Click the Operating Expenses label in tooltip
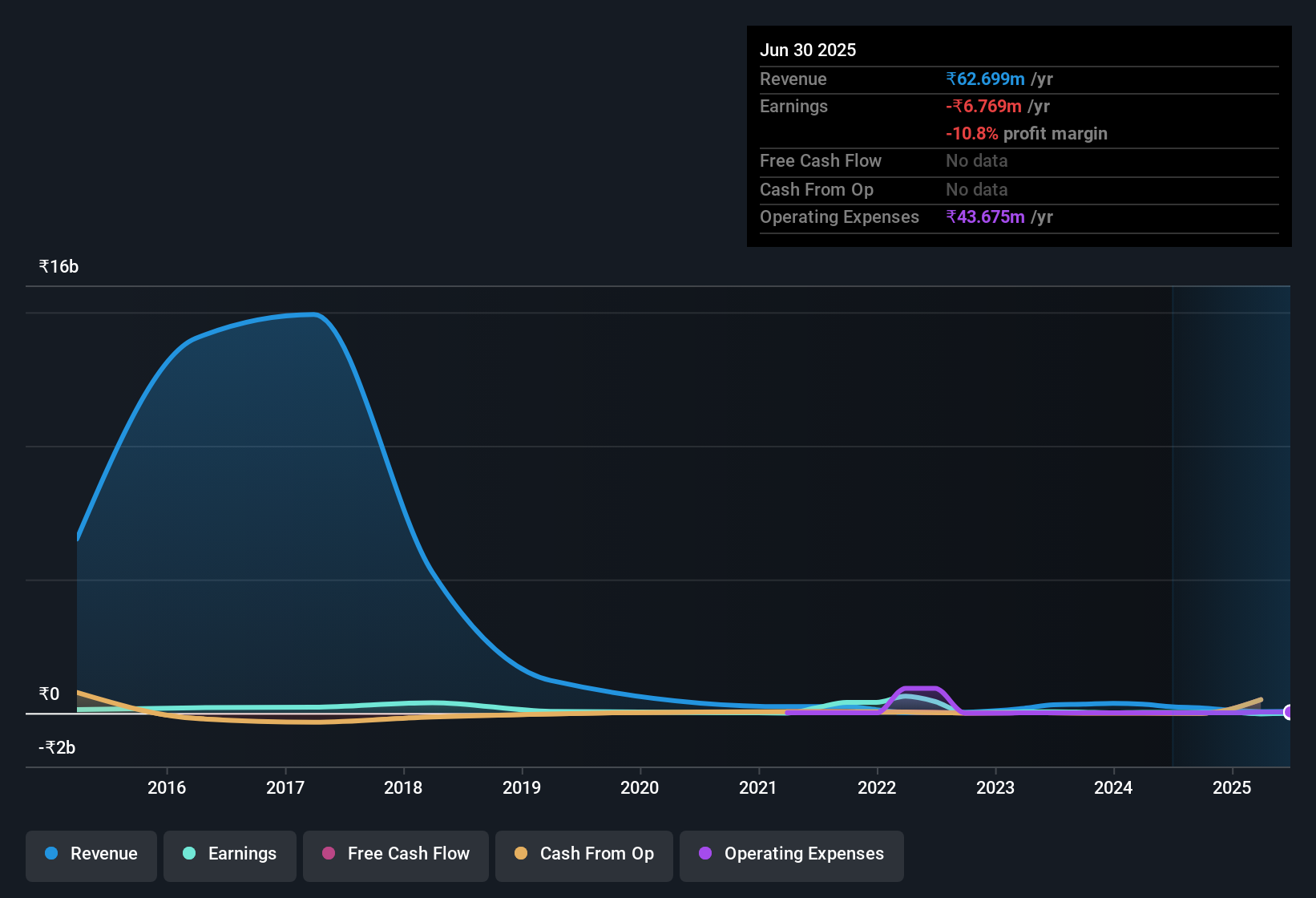The width and height of the screenshot is (1316, 898). click(839, 216)
